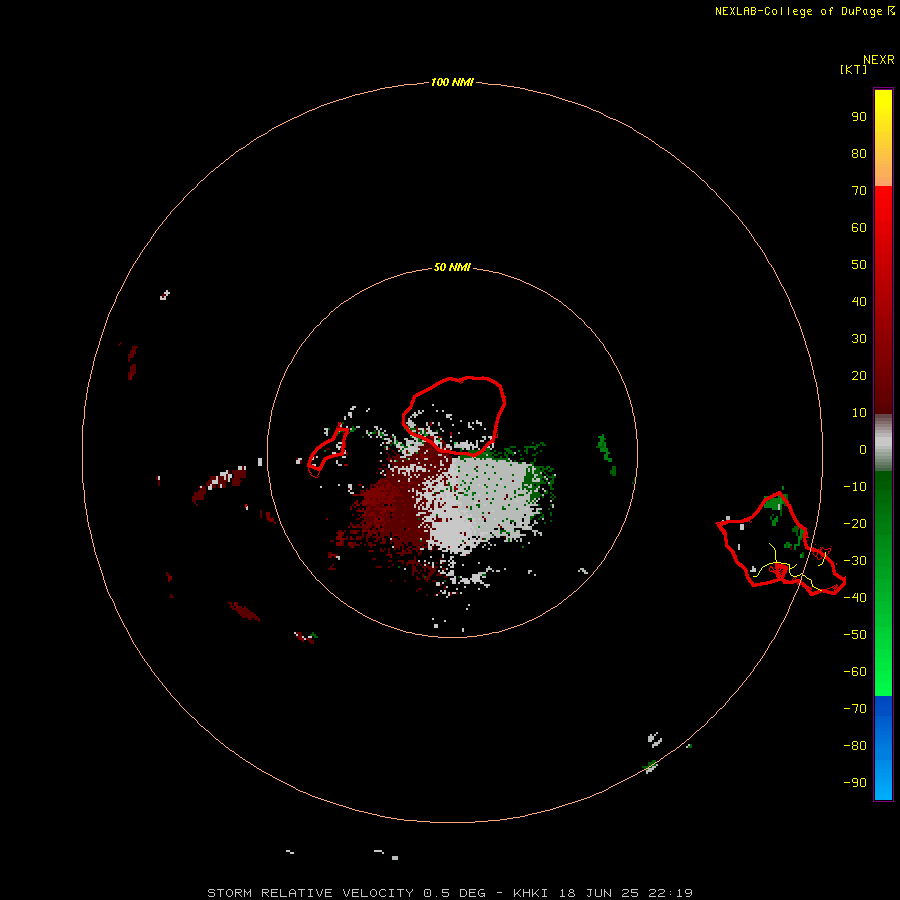Click the -40 value on the velocity scale
Image resolution: width=900 pixels, height=900 pixels.
[855, 598]
